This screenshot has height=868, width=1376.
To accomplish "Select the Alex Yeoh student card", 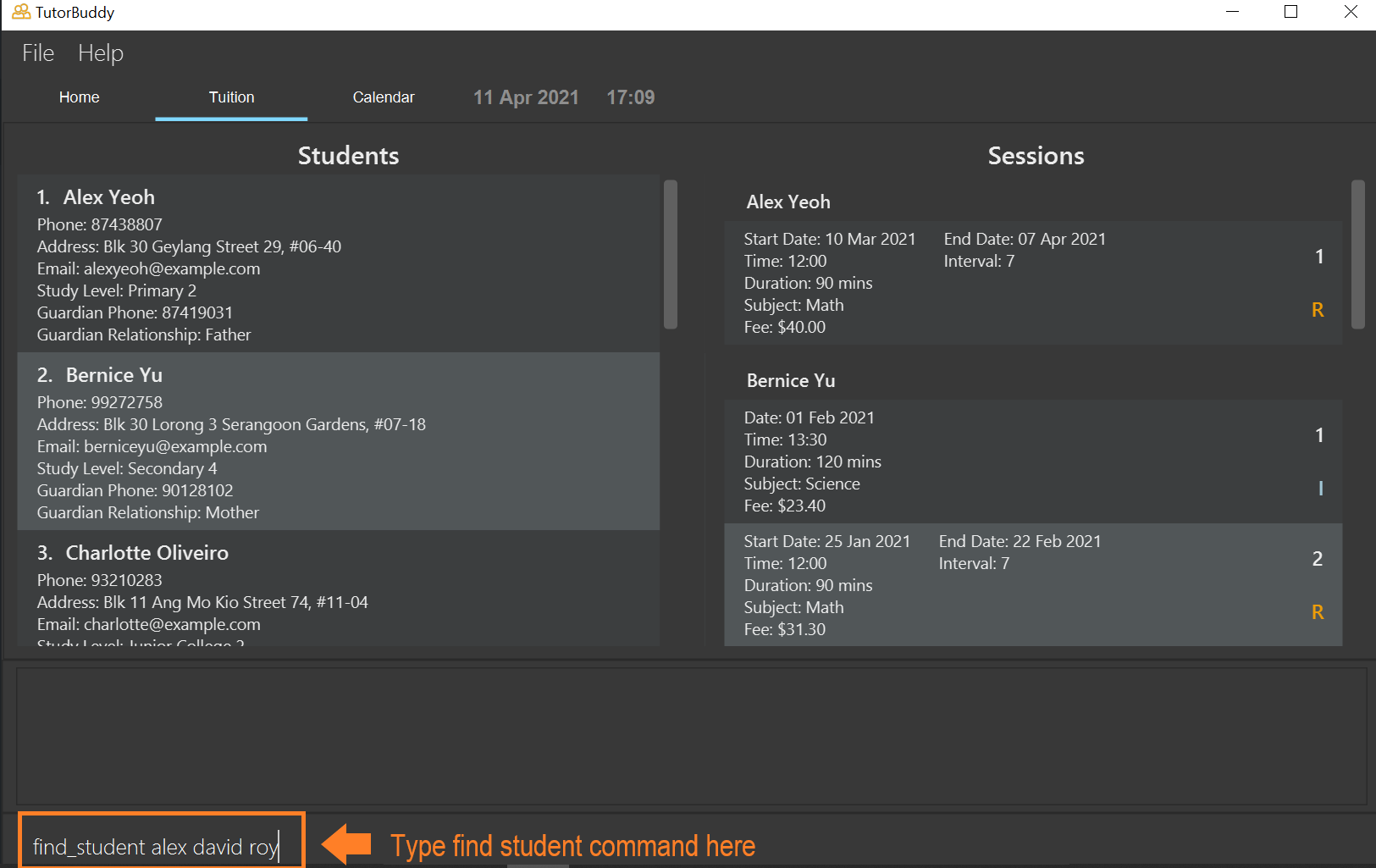I will click(339, 263).
